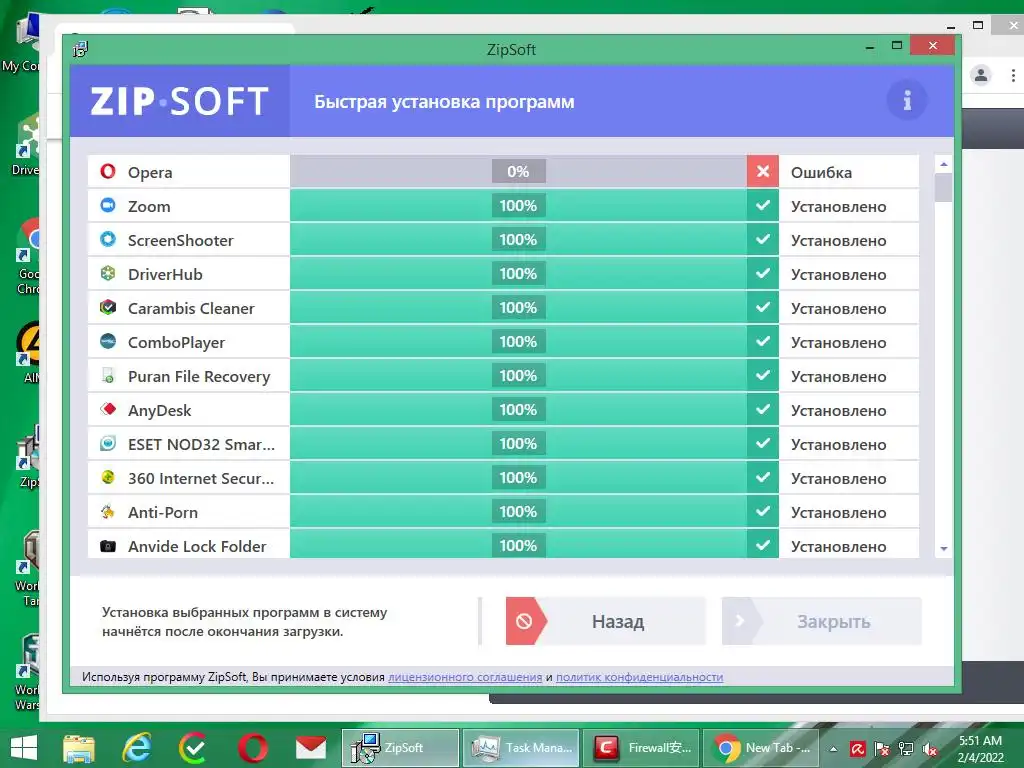Viewport: 1024px width, 768px height.
Task: Click the Puran File Recovery name
Action: [x=199, y=377]
